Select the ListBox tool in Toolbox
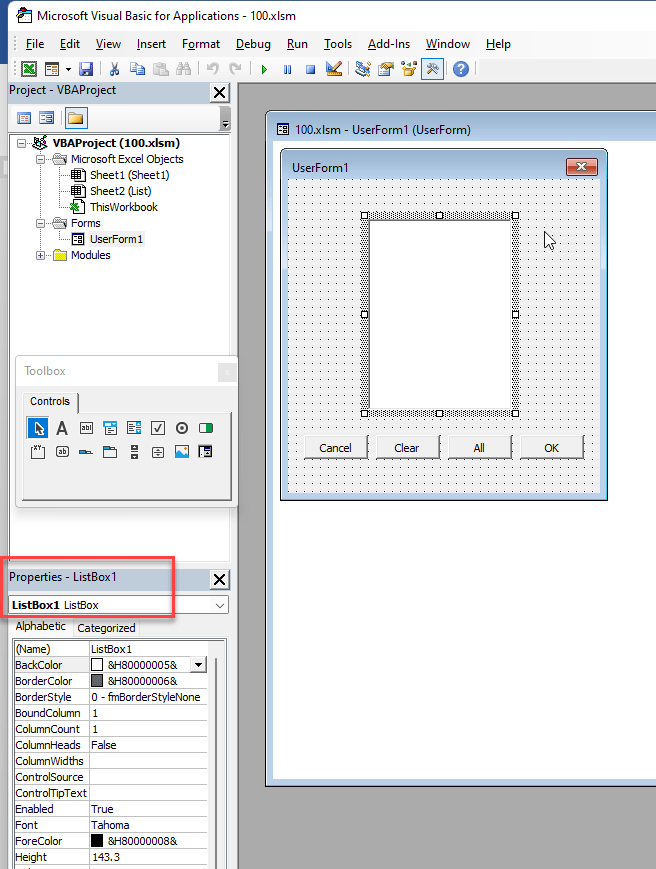Screen dimensions: 656x869 coord(134,428)
